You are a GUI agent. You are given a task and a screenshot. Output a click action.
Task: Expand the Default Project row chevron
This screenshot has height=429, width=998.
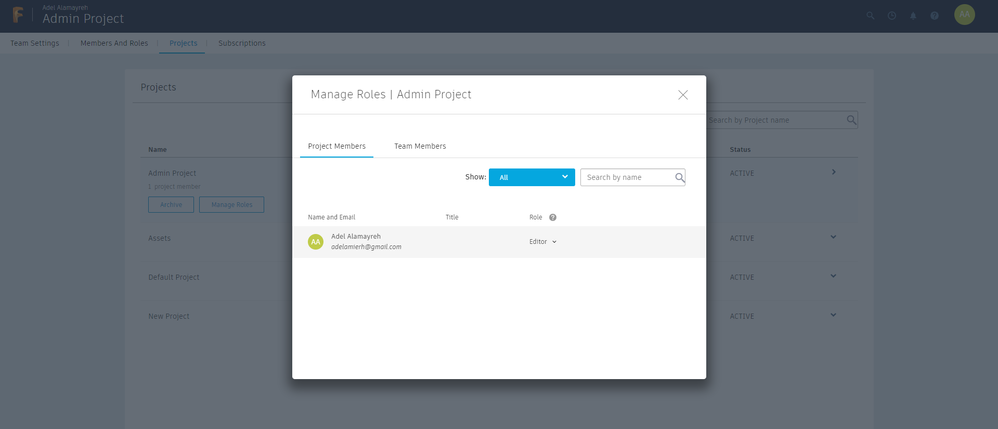pyautogui.click(x=834, y=276)
